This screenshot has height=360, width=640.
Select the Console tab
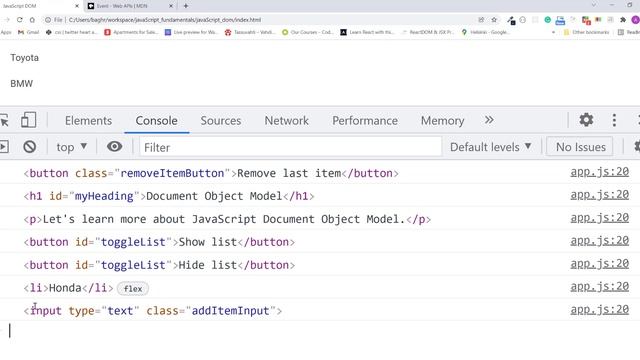[x=156, y=121]
